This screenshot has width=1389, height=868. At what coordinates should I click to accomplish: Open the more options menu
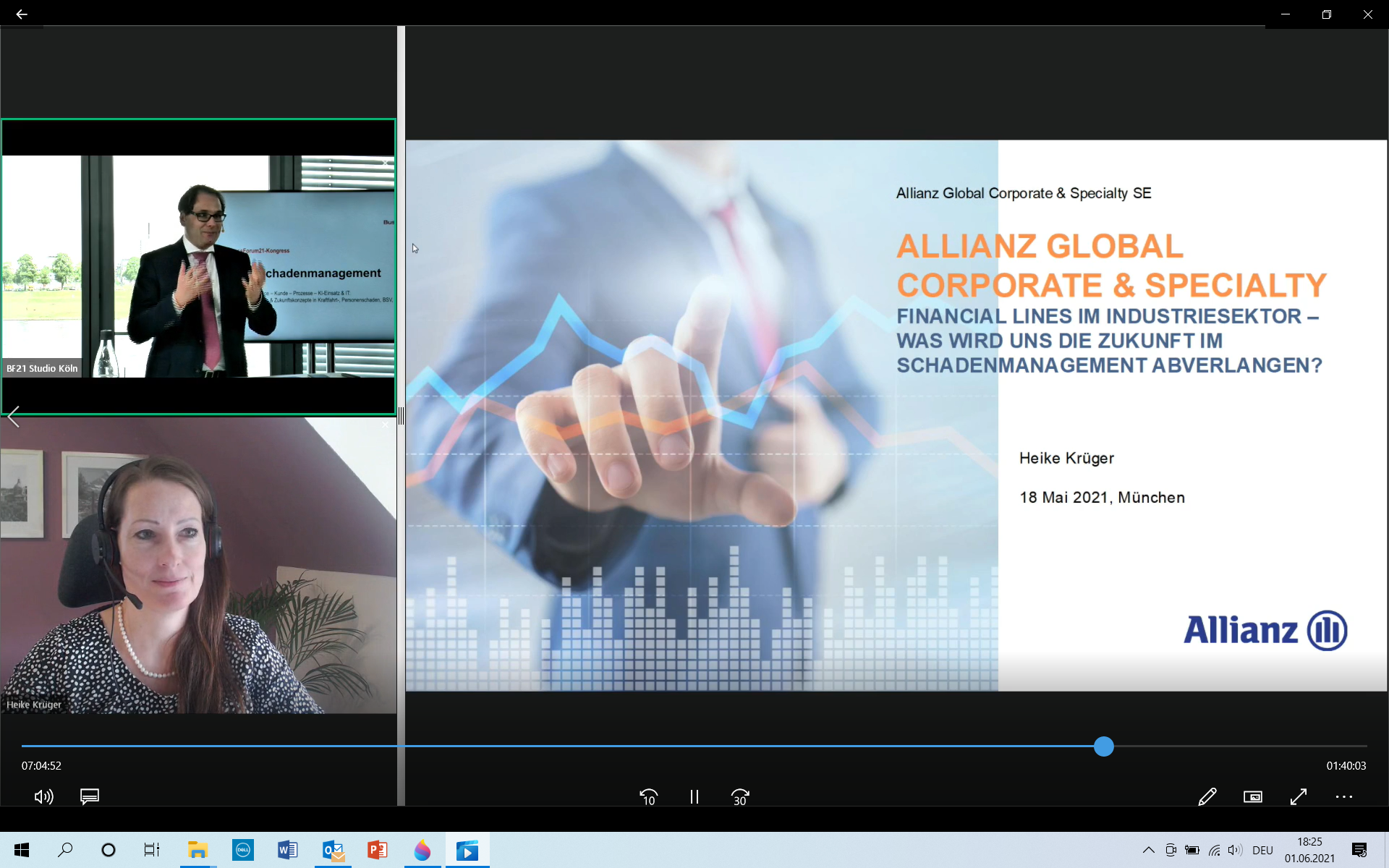pos(1344,796)
